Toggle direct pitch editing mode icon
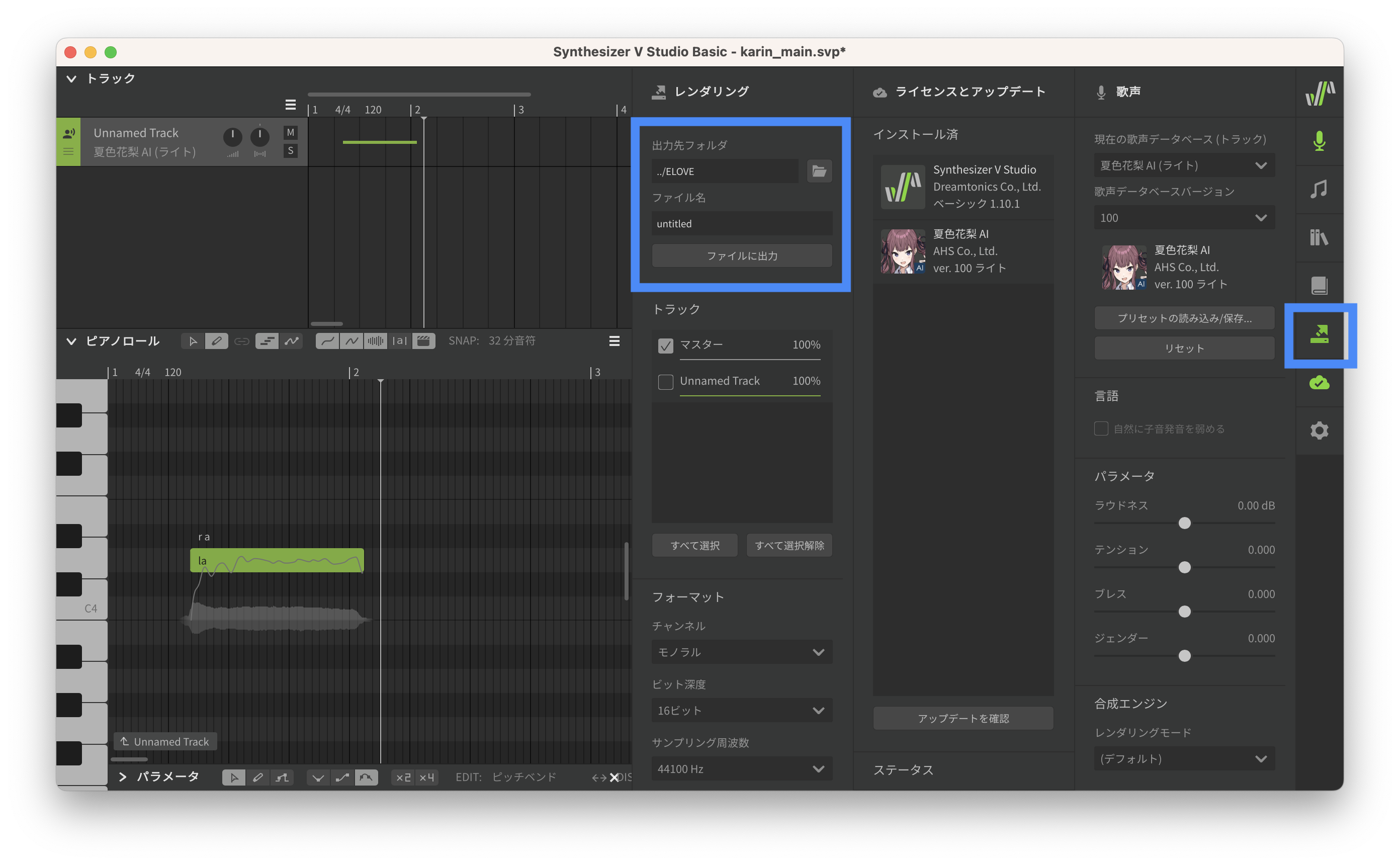This screenshot has width=1400, height=865. (292, 341)
